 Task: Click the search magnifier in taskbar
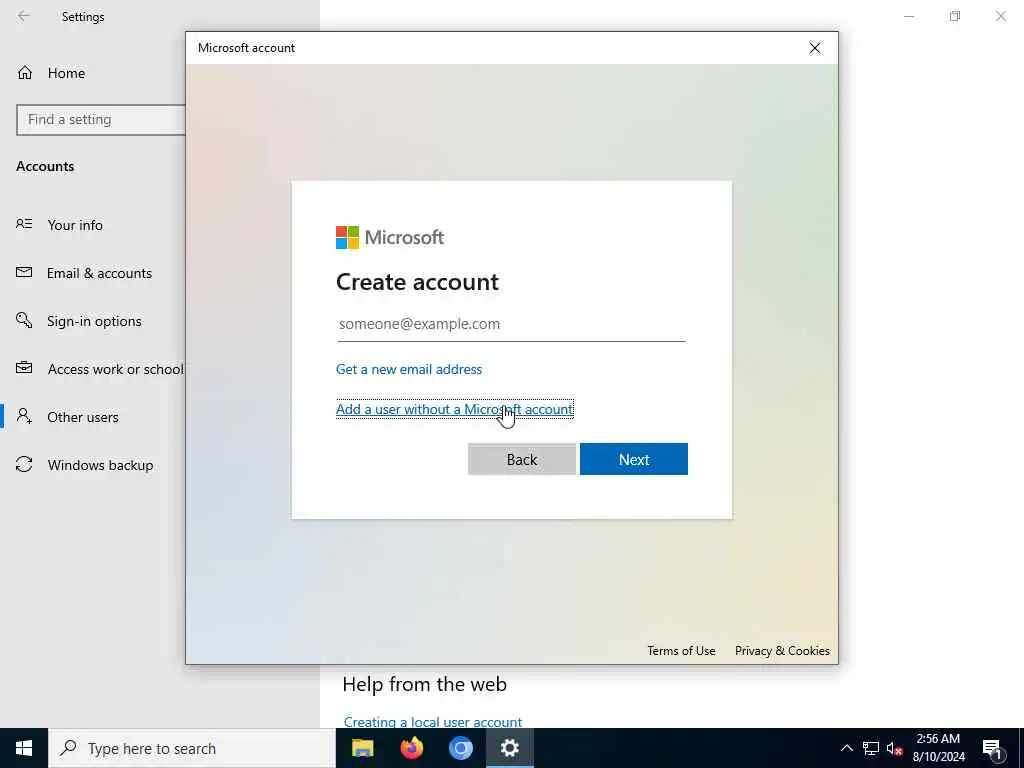point(68,748)
